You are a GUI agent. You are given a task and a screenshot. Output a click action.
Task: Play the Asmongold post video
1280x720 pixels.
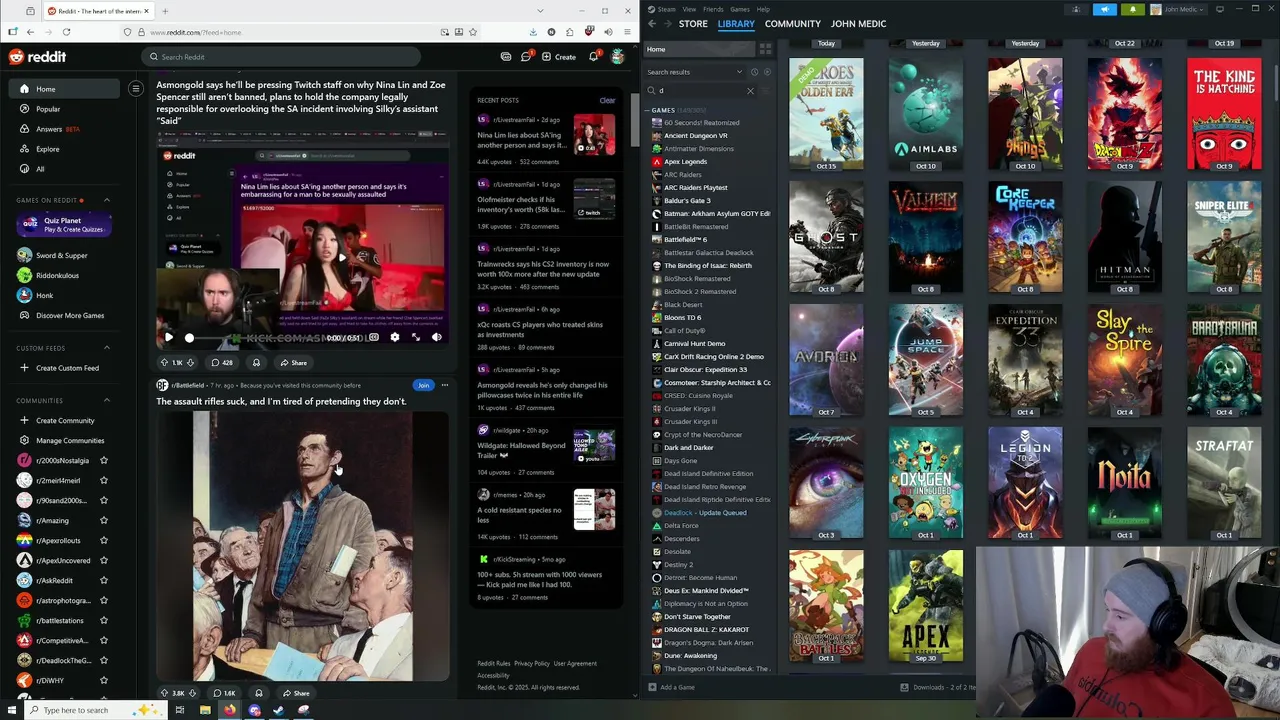168,337
